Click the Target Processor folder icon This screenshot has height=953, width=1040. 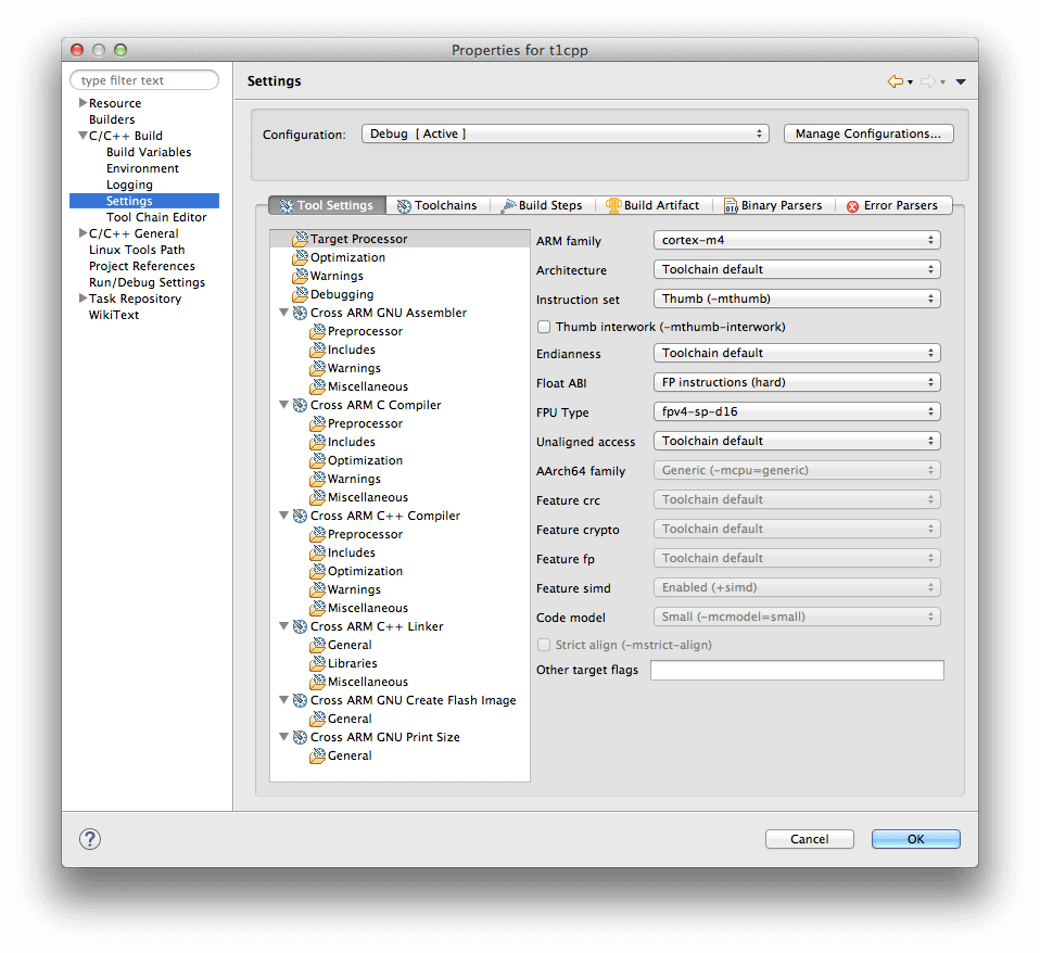(x=299, y=239)
